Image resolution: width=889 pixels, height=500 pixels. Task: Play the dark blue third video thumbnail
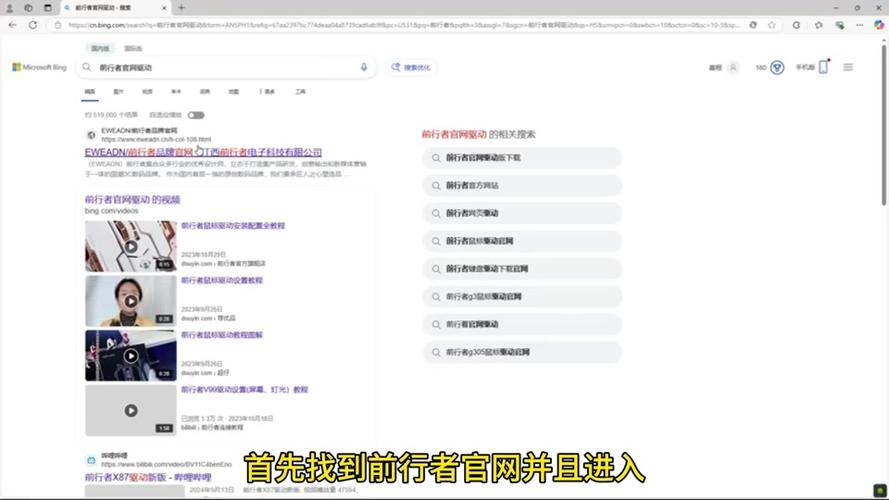[130, 355]
